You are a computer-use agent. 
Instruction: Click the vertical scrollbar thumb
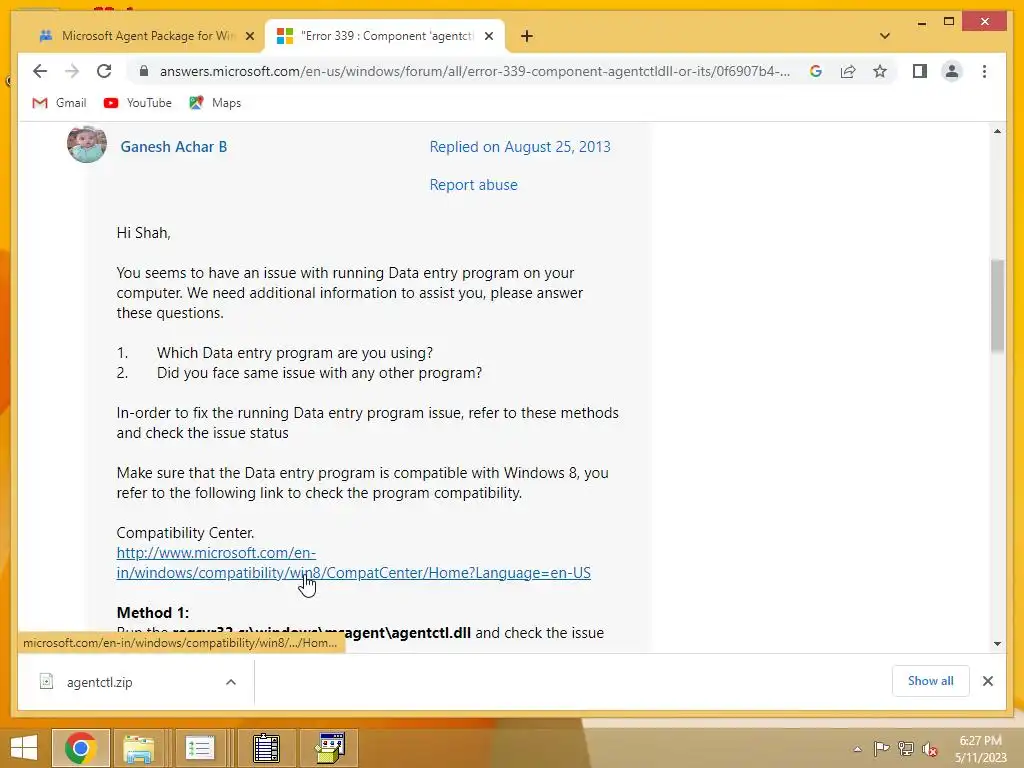997,306
